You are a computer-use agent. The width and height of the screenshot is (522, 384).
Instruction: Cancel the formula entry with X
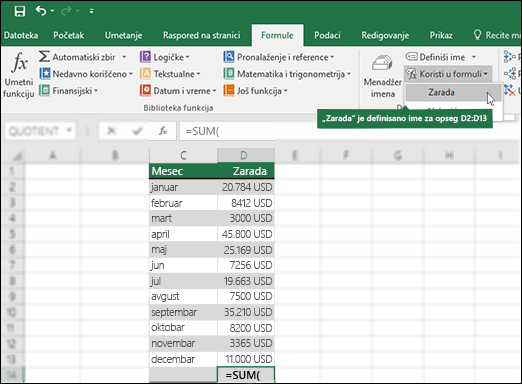(111, 131)
